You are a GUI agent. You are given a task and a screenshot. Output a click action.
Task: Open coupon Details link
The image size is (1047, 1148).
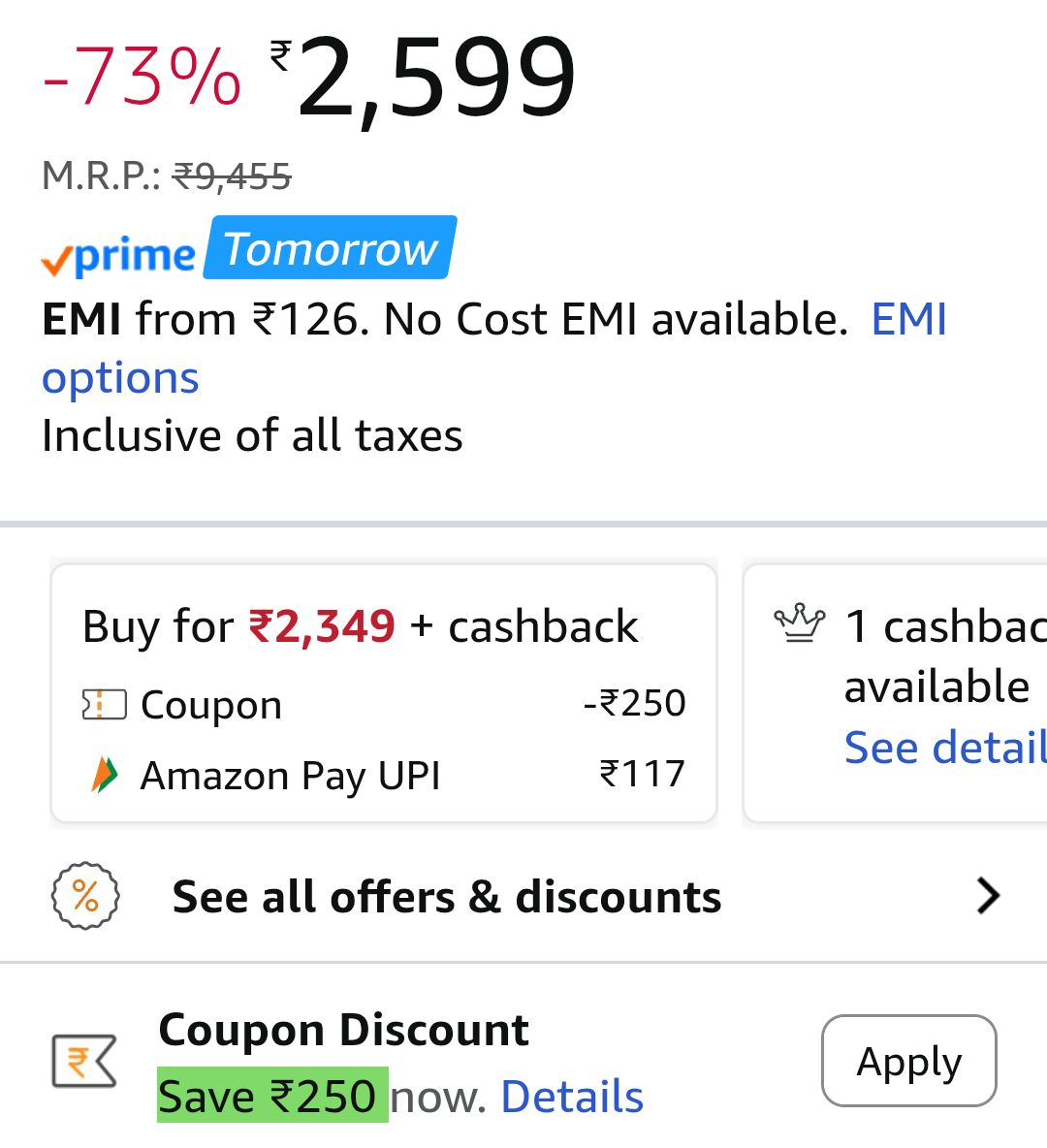coord(572,1097)
